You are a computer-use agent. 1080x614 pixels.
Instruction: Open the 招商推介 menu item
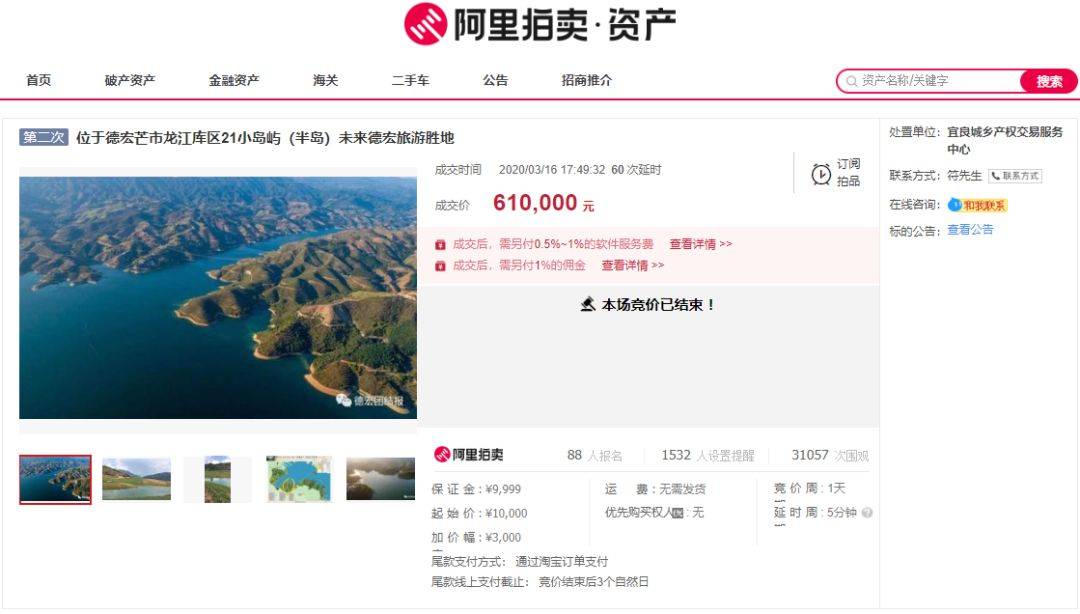tap(586, 80)
